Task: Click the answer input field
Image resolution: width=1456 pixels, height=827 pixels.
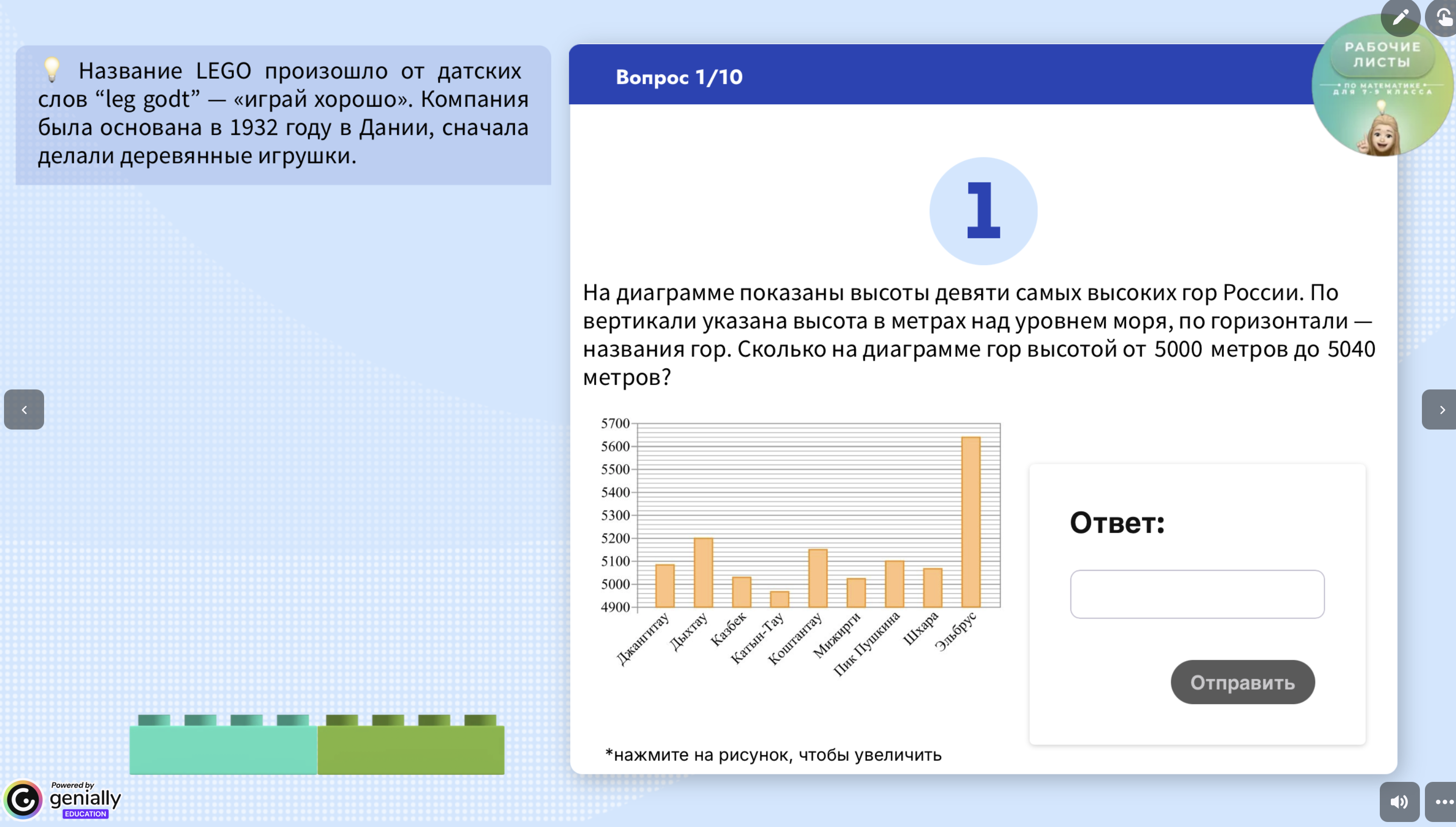Action: click(x=1197, y=594)
